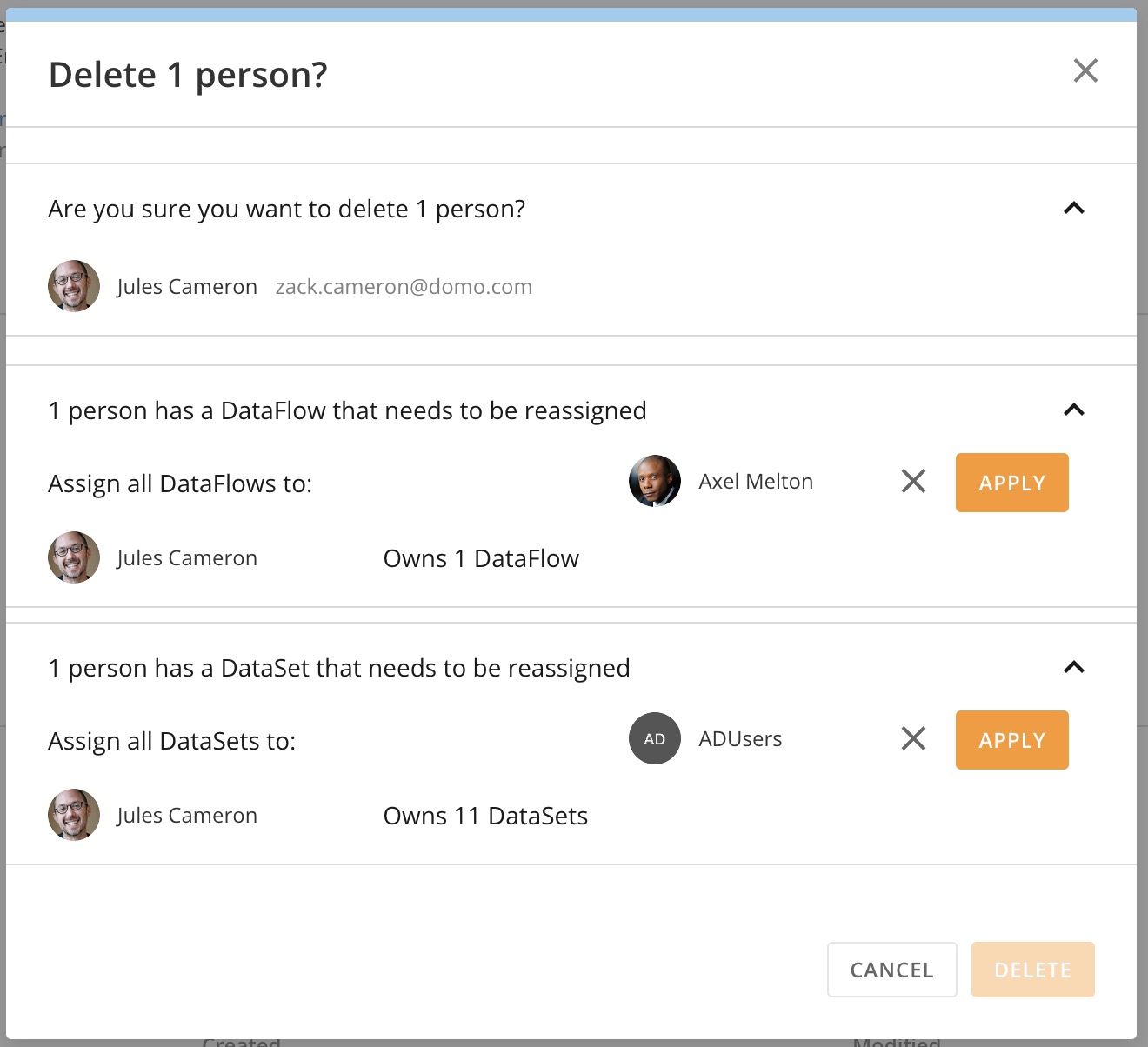1148x1047 pixels.
Task: Click Jules Cameron's name in DataFlow row
Action: (187, 558)
